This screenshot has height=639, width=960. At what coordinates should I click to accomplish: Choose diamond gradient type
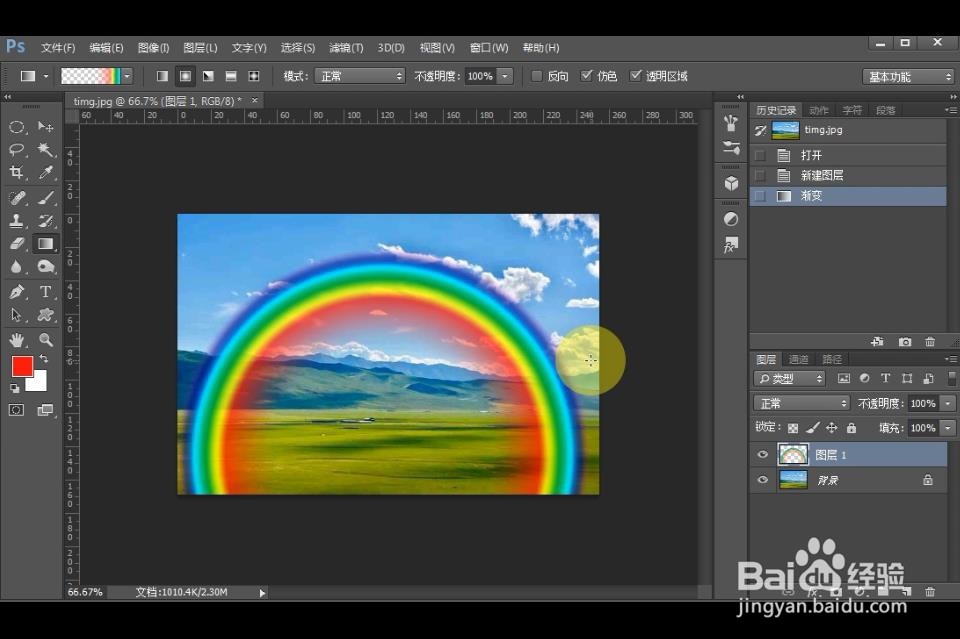point(253,77)
